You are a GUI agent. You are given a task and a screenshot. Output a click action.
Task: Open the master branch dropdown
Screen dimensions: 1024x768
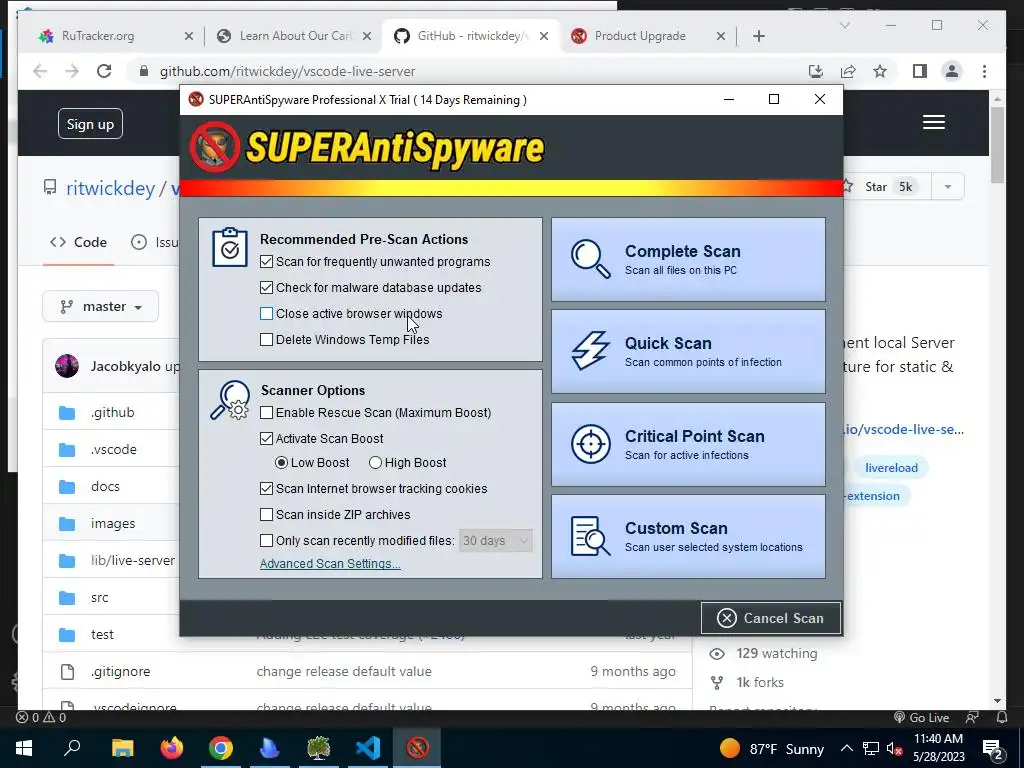coord(101,306)
